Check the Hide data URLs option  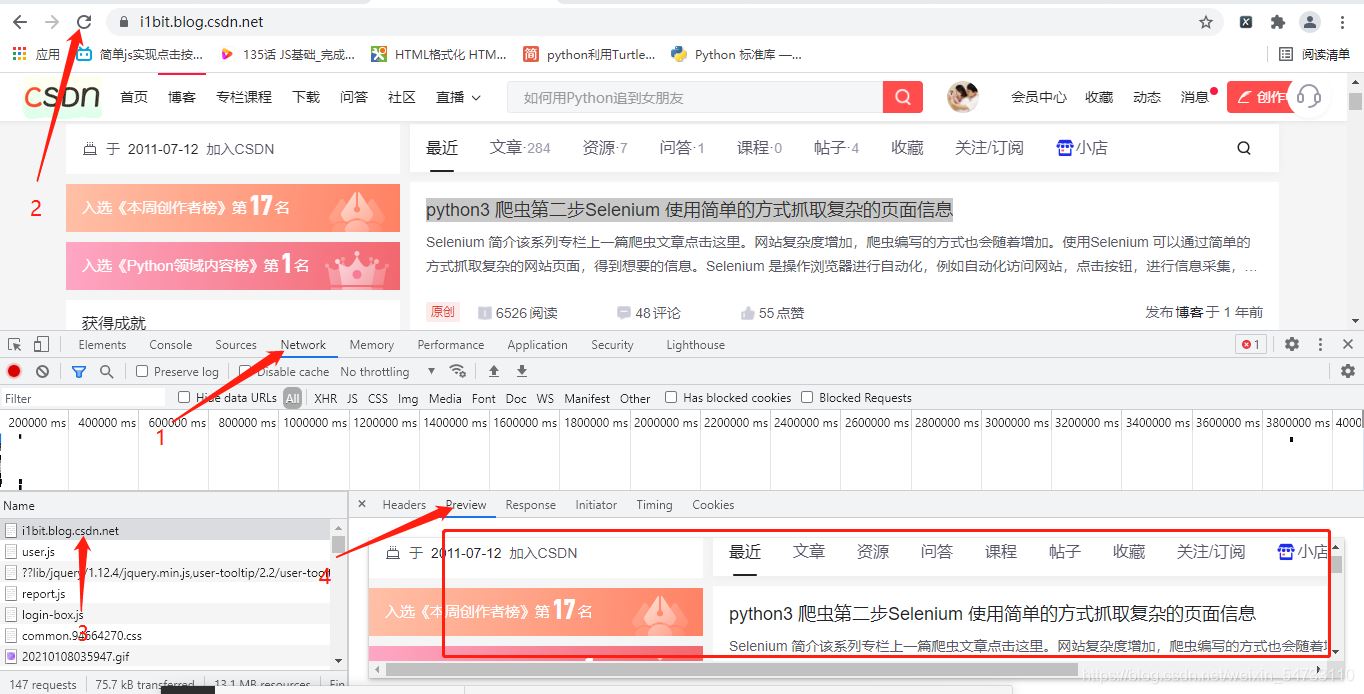click(184, 397)
